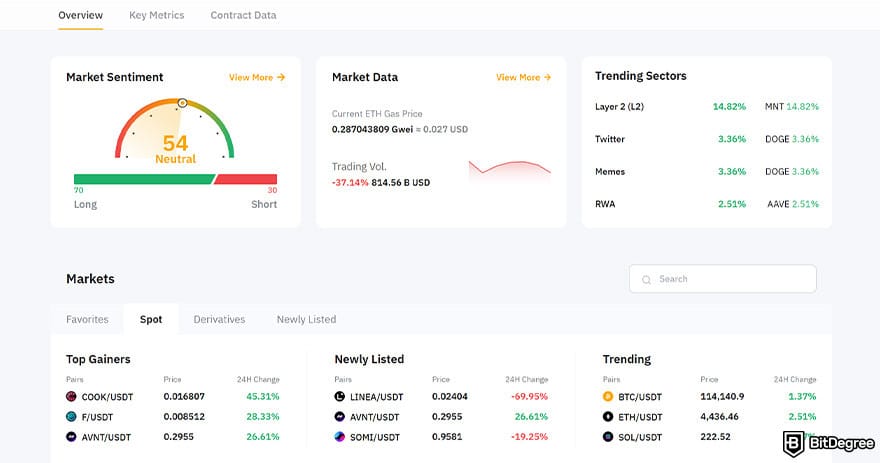This screenshot has height=463, width=880.
Task: Open the F/USDT pair
Action: point(97,417)
